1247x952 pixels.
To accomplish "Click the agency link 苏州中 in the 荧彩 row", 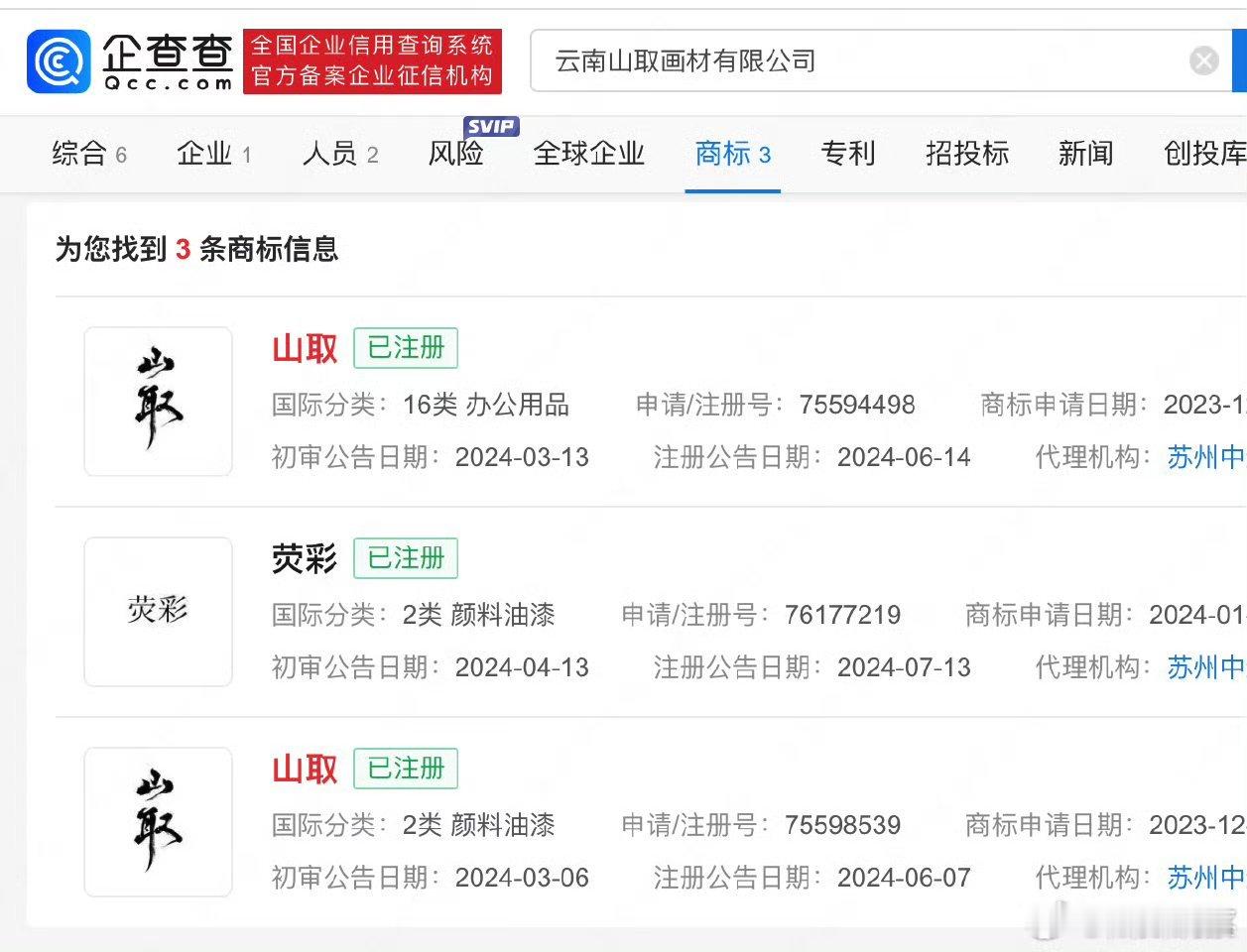I will 1206,667.
